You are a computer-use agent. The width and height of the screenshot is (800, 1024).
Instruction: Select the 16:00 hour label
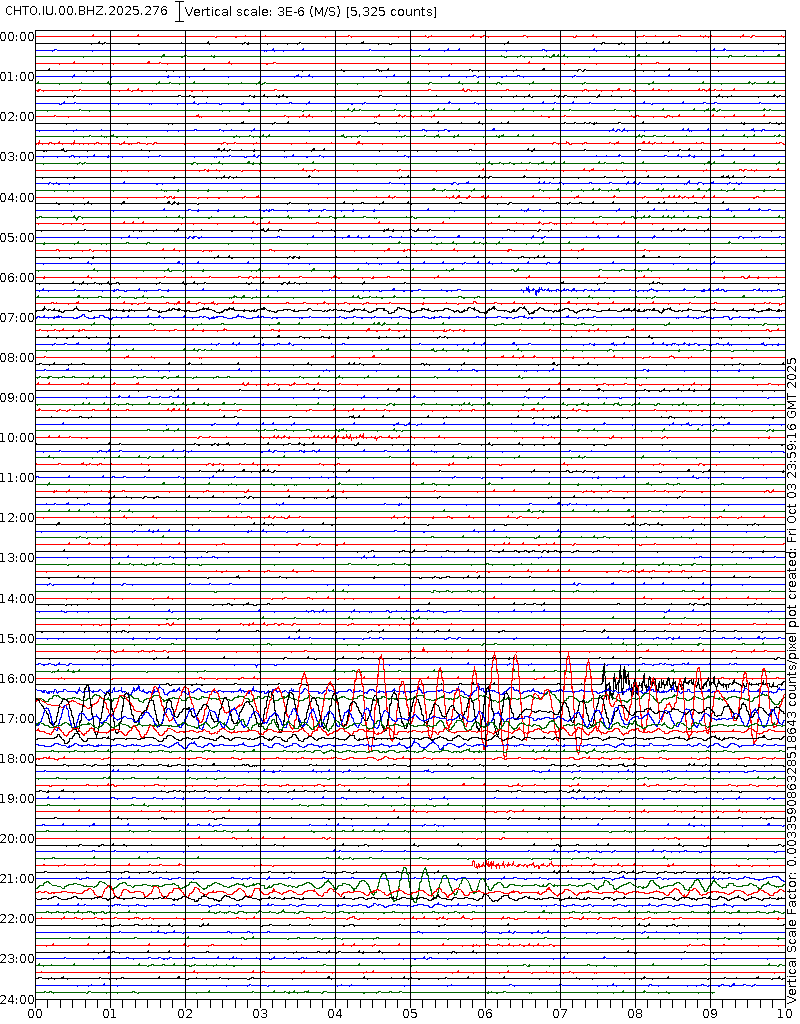18,679
